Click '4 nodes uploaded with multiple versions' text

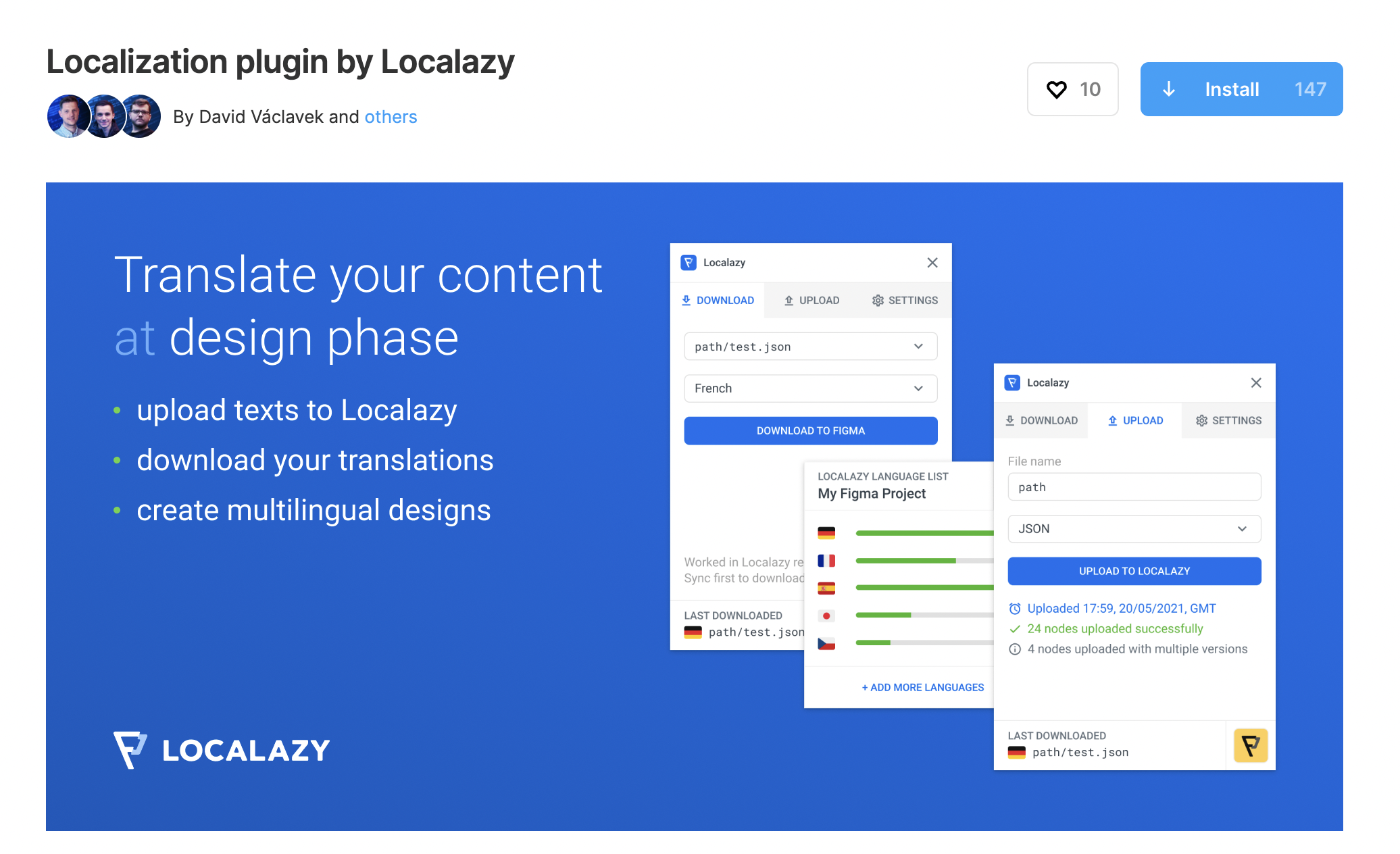click(1137, 649)
